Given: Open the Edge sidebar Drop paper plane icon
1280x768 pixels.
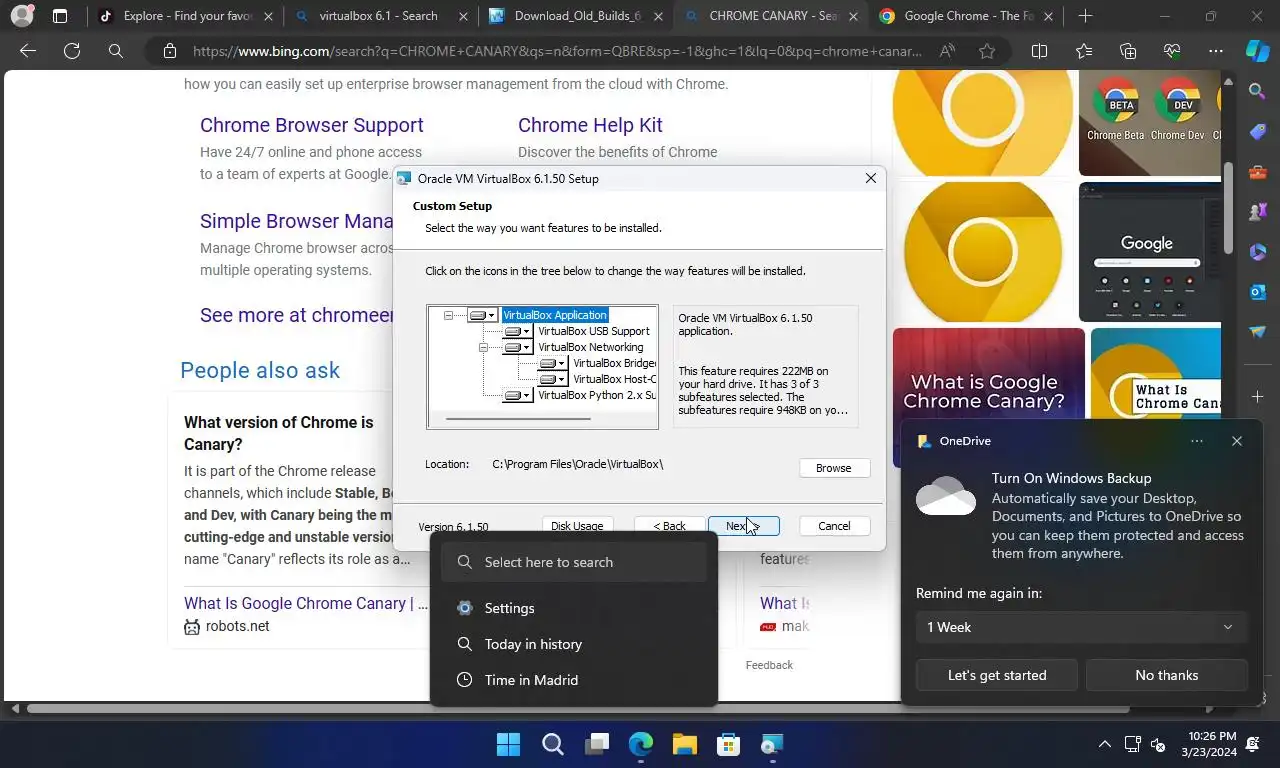Looking at the screenshot, I should pyautogui.click(x=1257, y=332).
